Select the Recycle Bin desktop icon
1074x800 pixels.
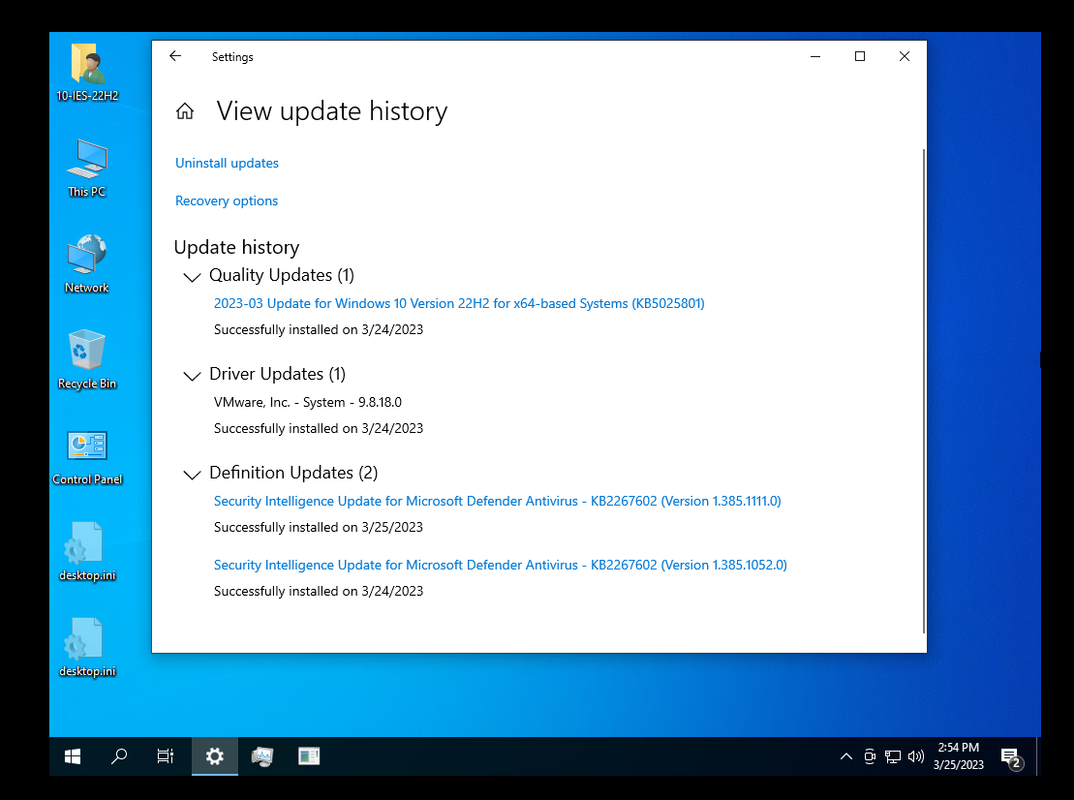87,360
